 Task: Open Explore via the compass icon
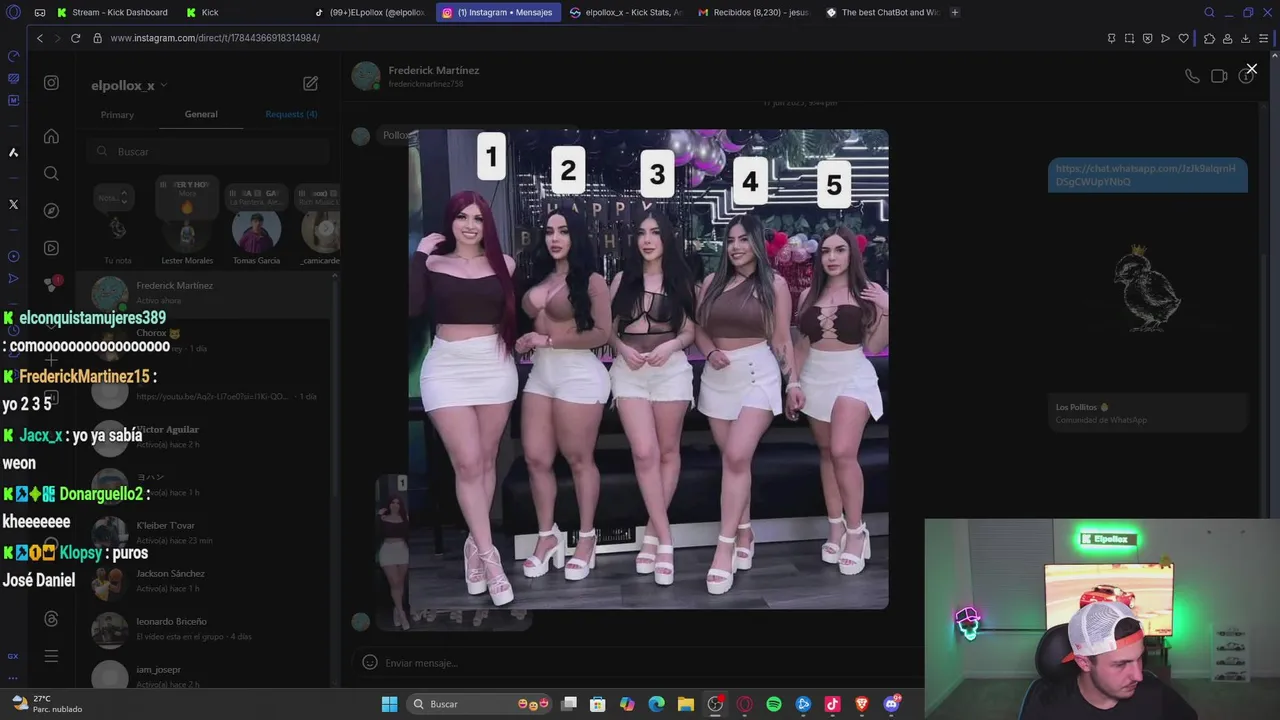tap(51, 211)
